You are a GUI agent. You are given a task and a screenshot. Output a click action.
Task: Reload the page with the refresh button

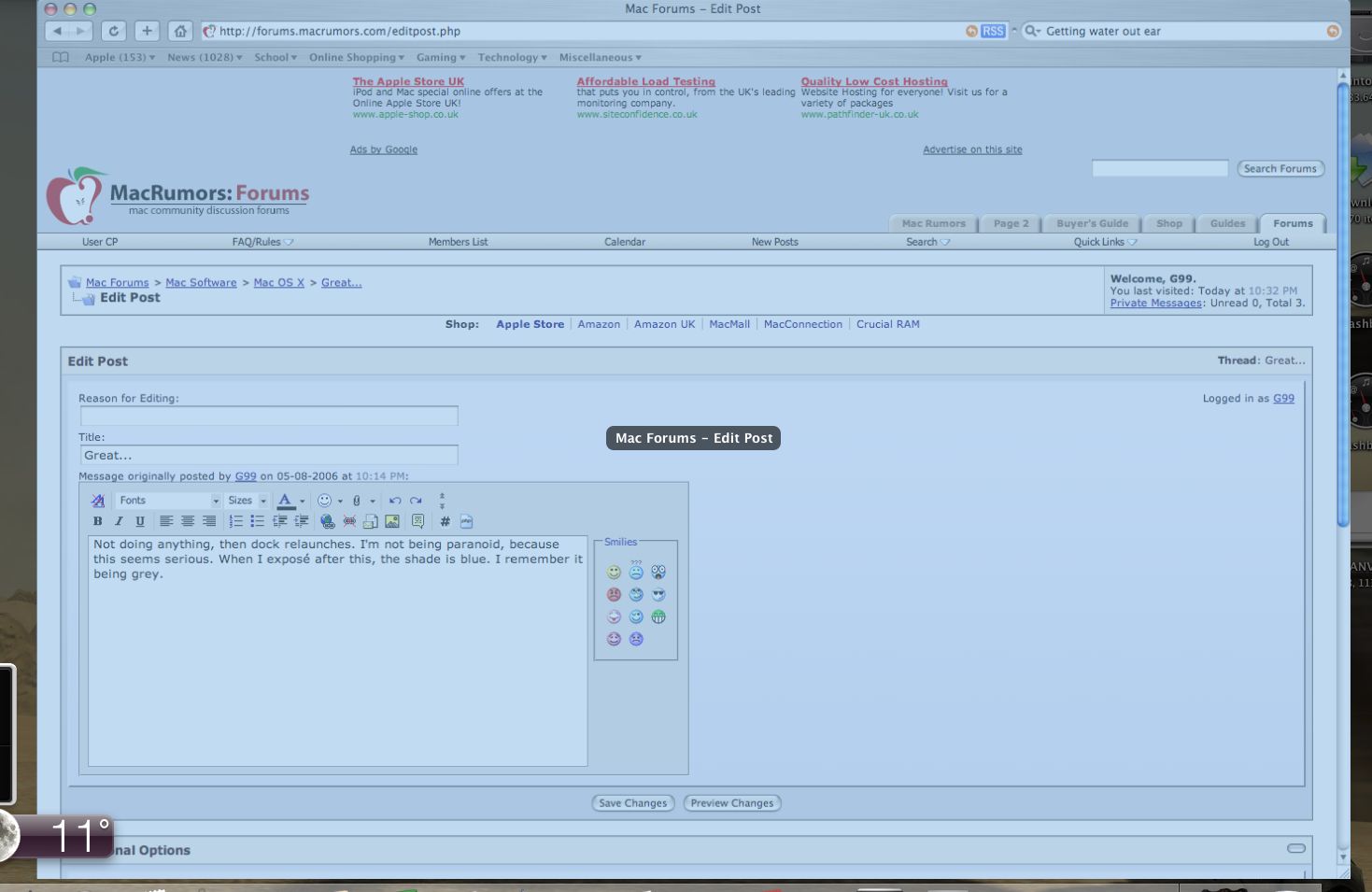114,31
